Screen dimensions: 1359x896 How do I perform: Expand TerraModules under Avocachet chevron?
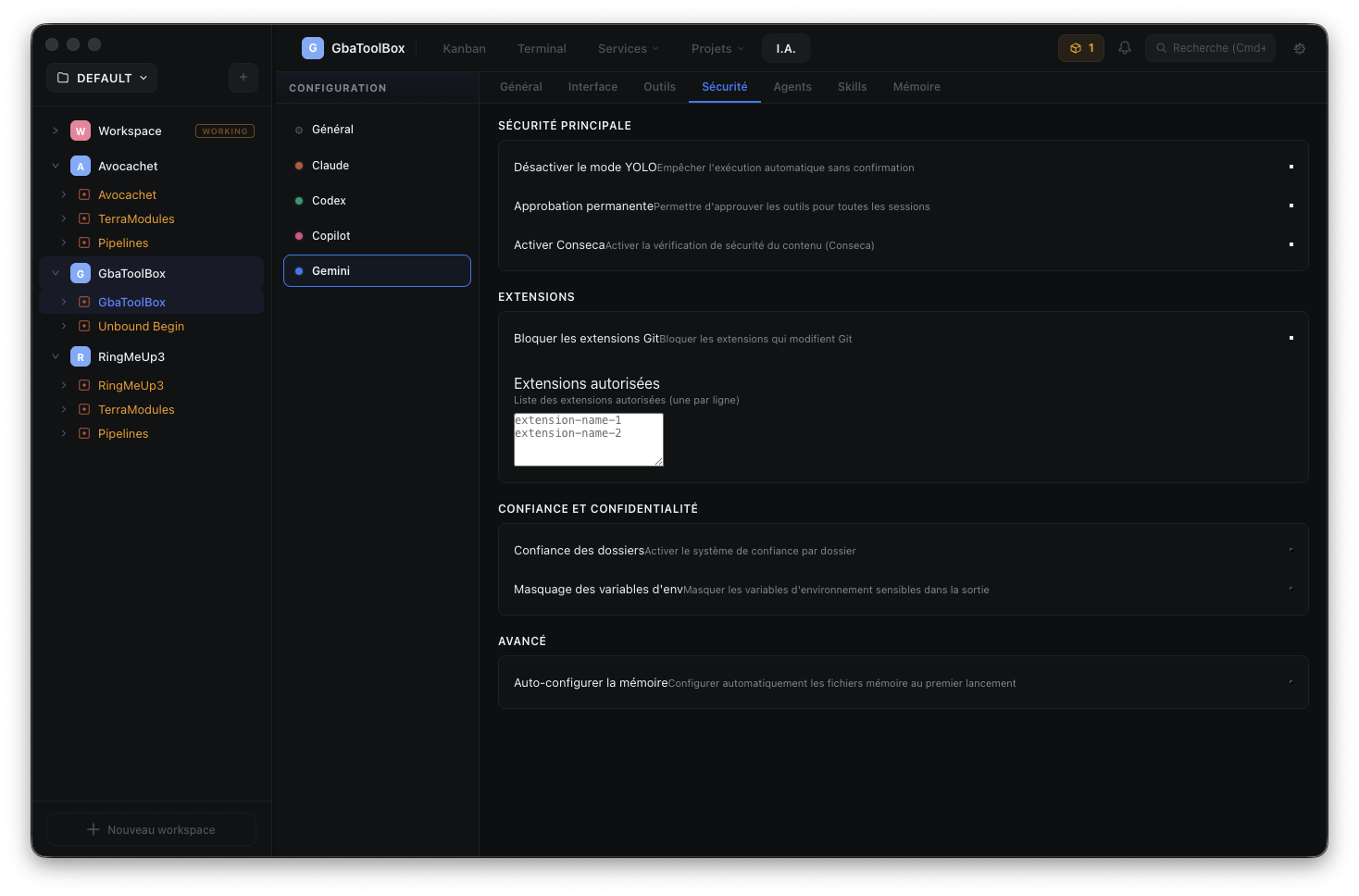pyautogui.click(x=64, y=218)
